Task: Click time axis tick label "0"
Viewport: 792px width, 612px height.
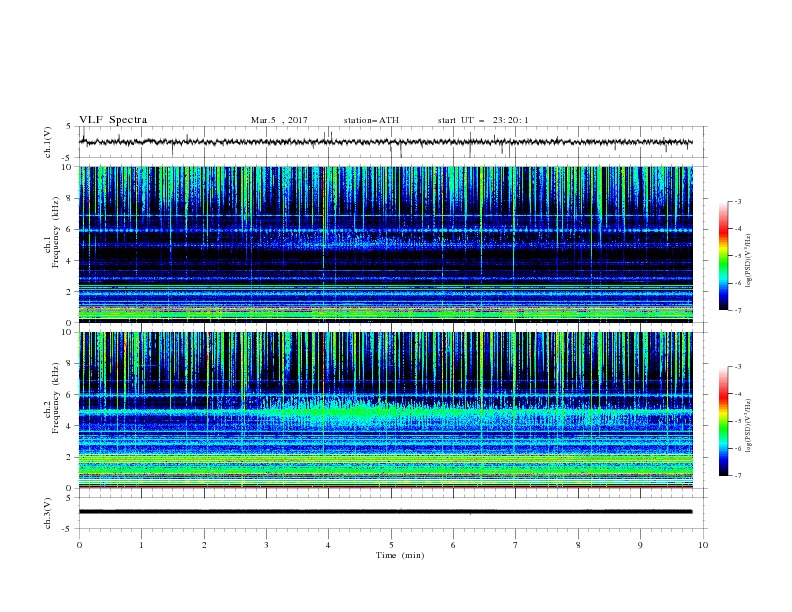Action: 79,545
